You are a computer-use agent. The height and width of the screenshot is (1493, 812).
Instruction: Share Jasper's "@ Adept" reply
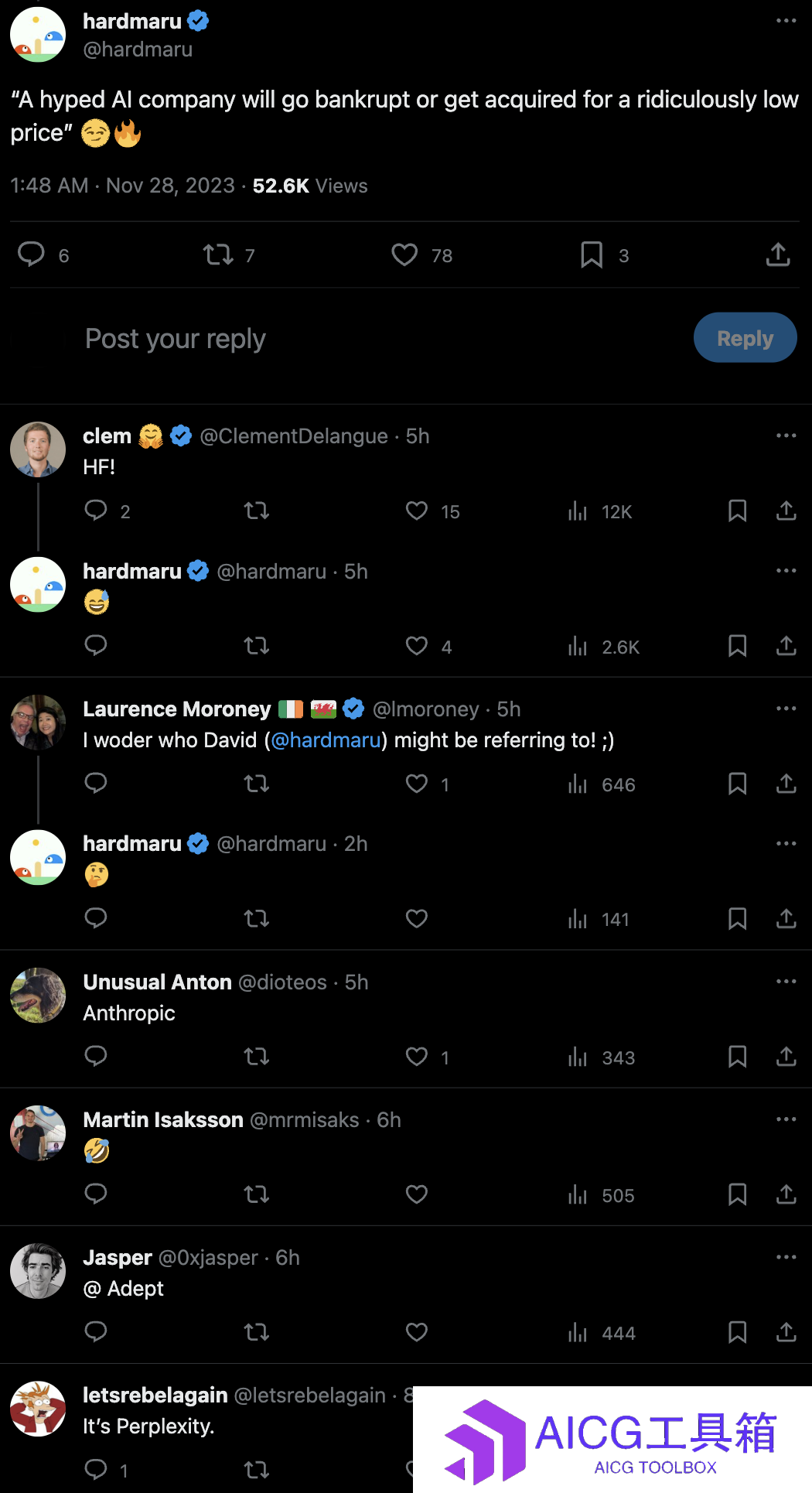click(x=786, y=1331)
